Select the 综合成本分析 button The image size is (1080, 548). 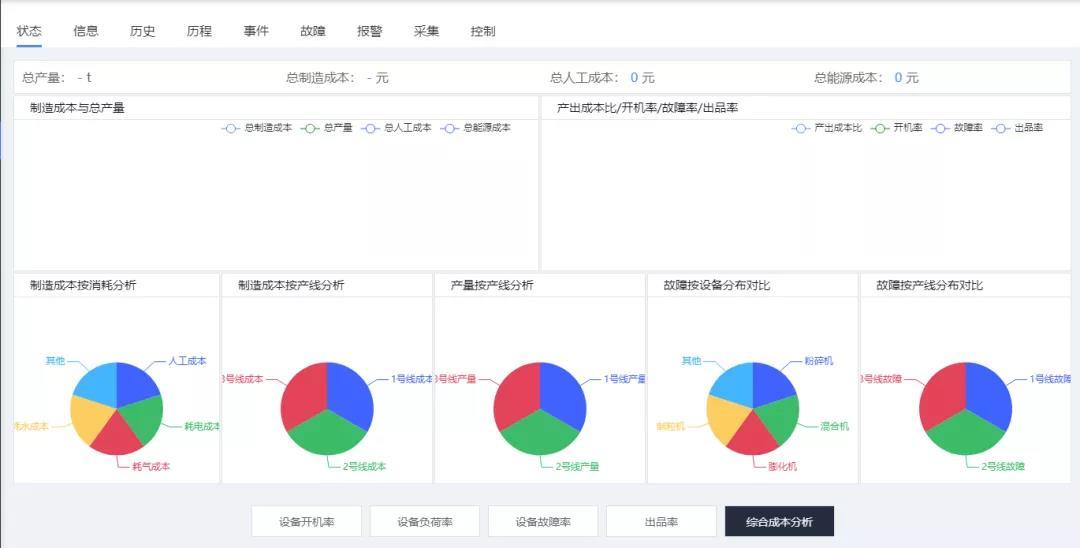tap(780, 522)
